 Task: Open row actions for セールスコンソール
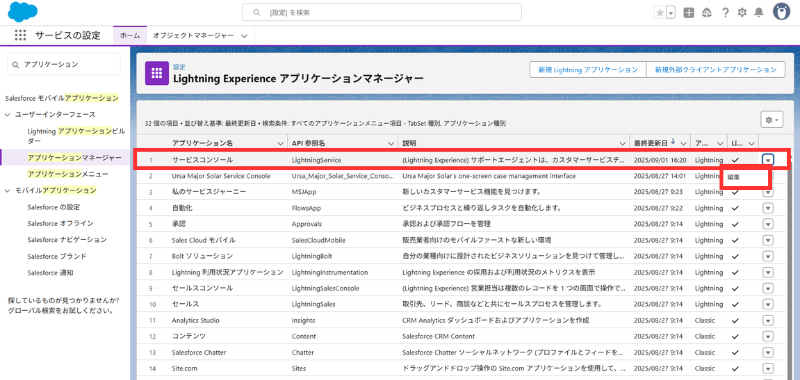click(768, 288)
